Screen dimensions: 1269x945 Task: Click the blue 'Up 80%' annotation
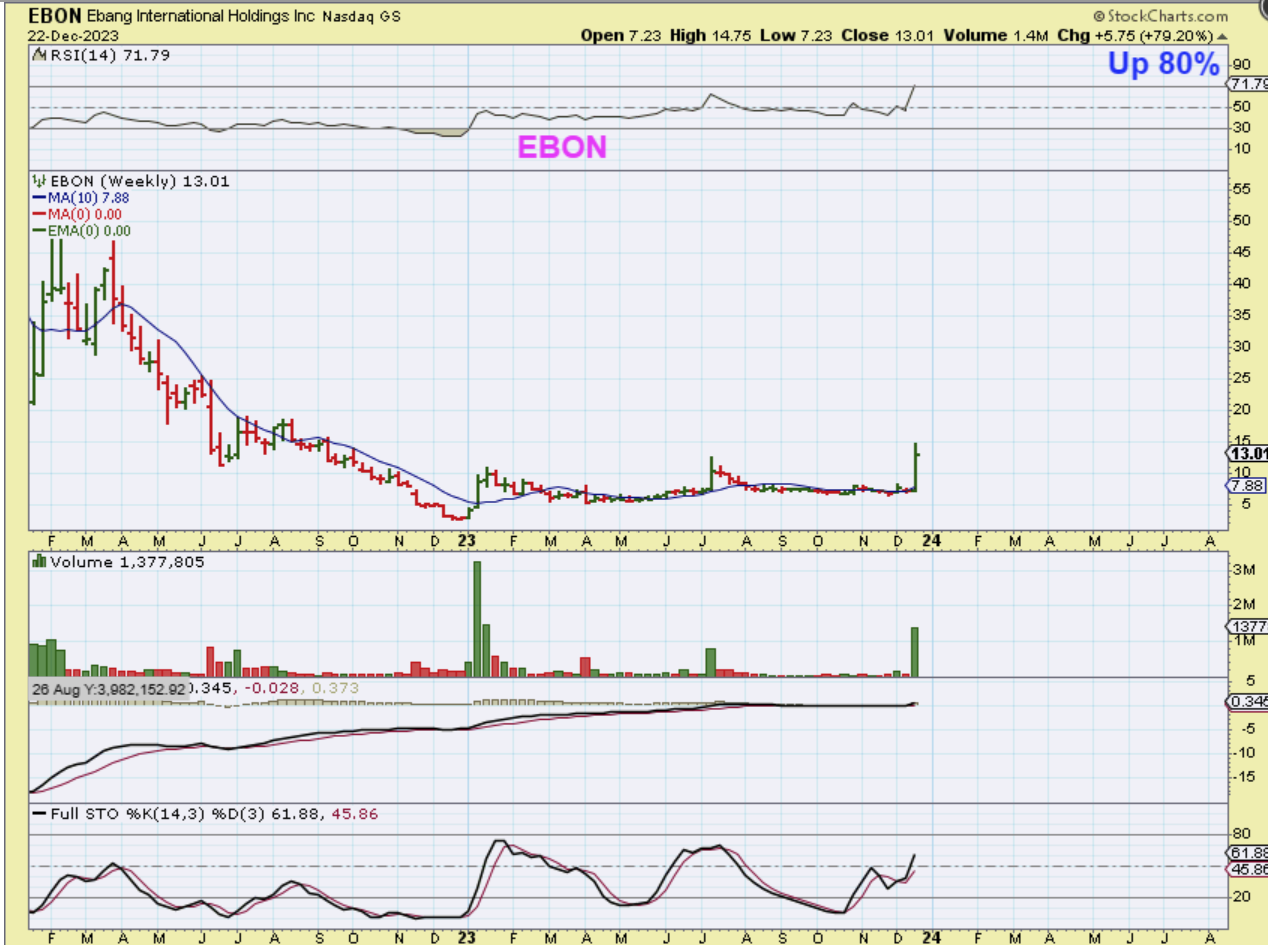[x=1163, y=65]
